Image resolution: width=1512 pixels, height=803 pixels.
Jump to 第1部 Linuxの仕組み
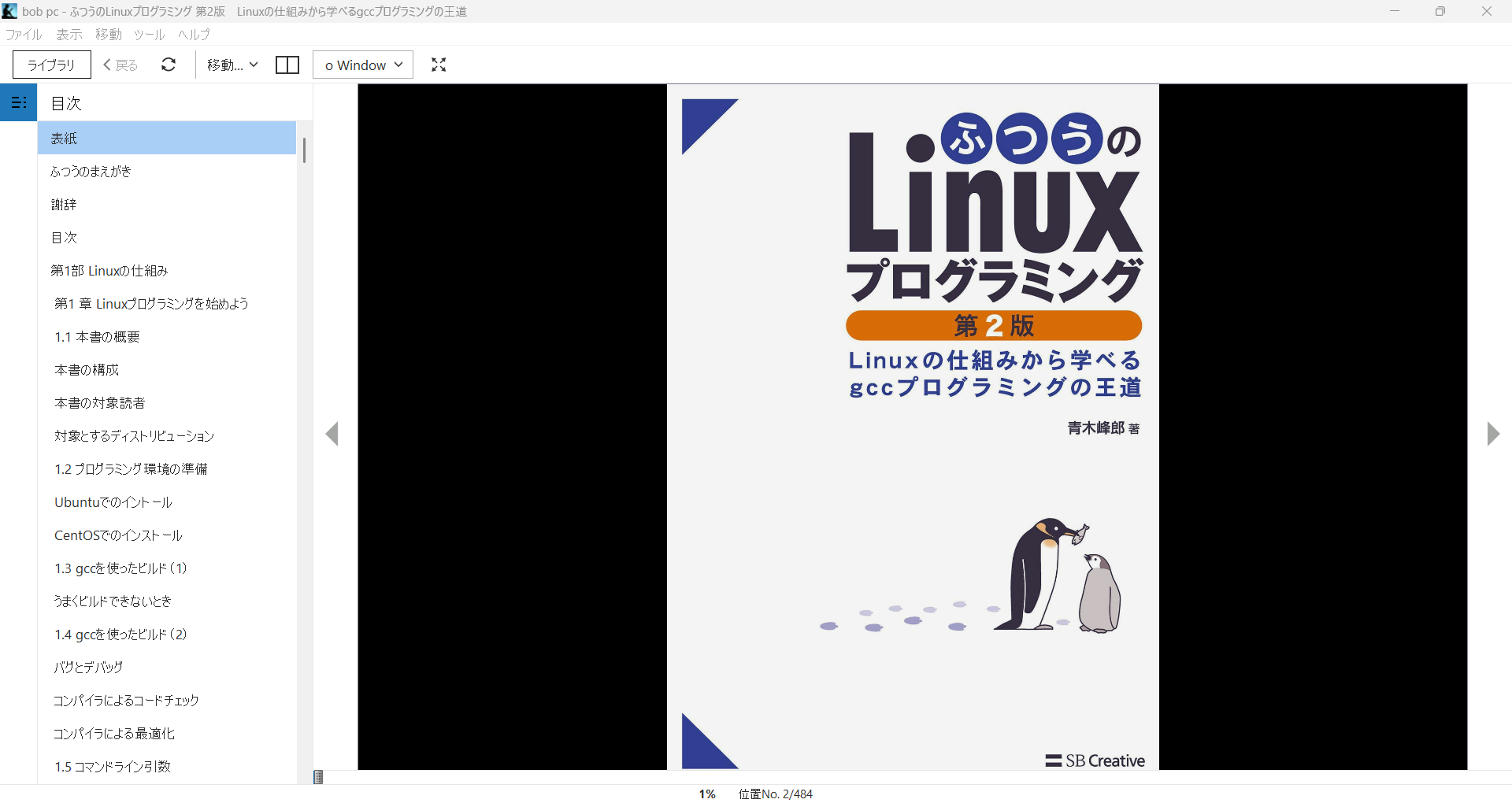(167, 270)
